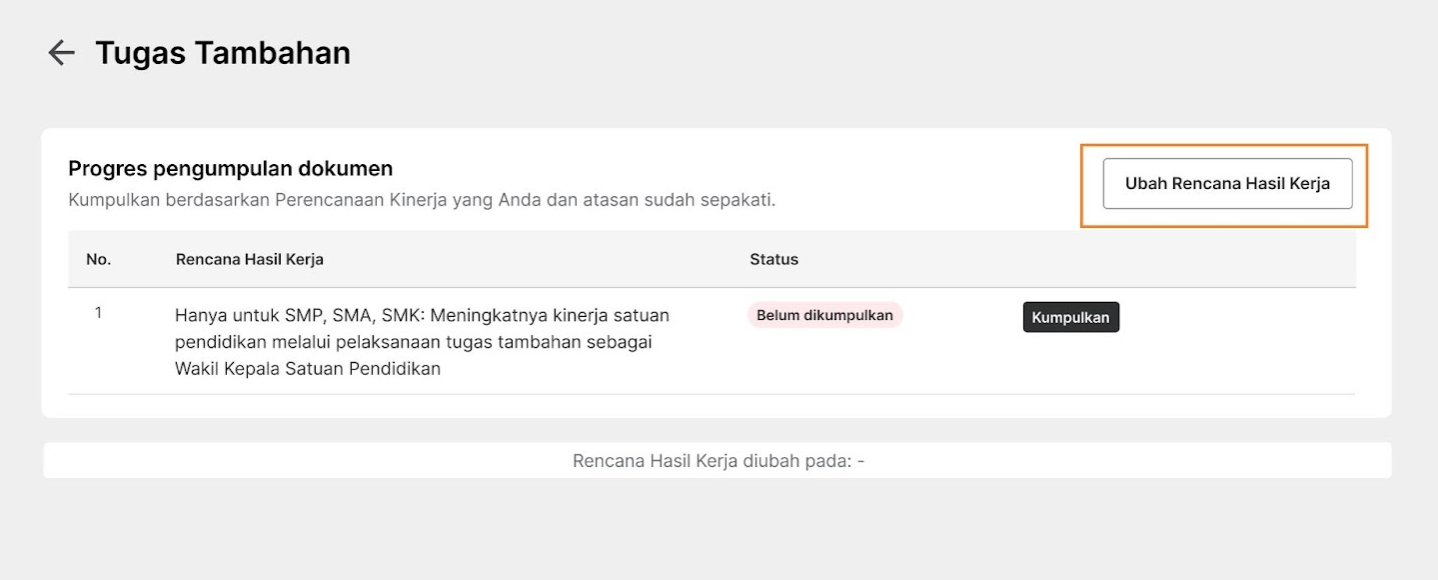Screen dimensions: 1438x580
Task: Click the Ubah Rencana Hasil Kerja button
Action: 1227,184
